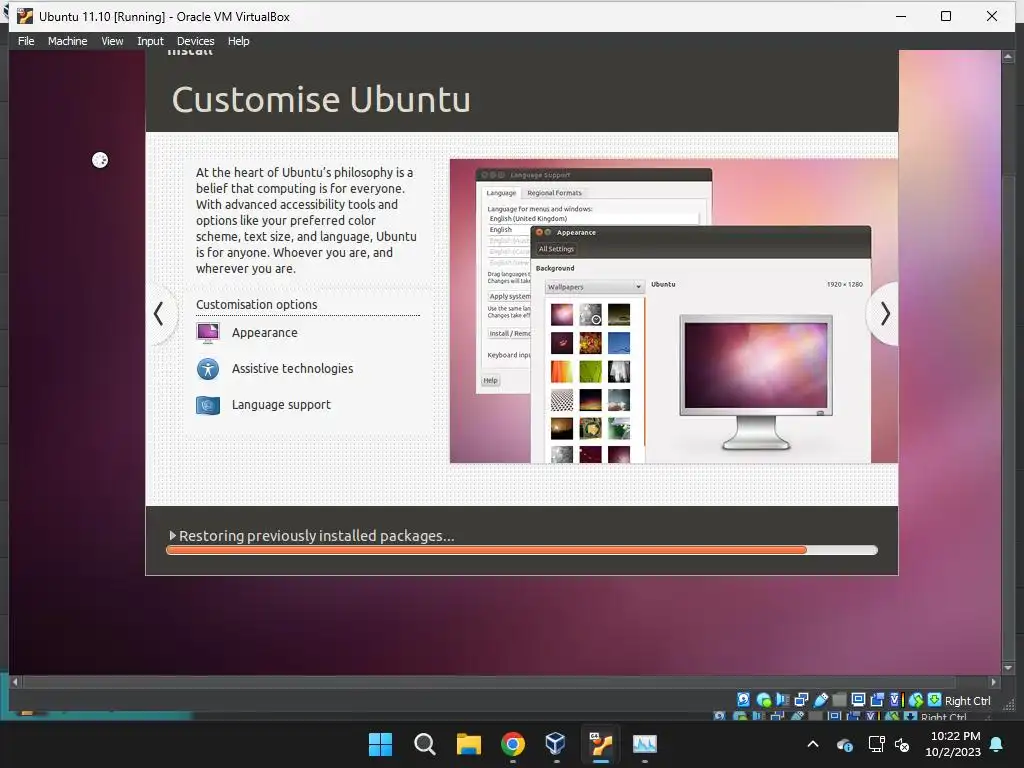Click the mouse integration status icon
Viewport: 1024px width, 768px height.
point(916,699)
